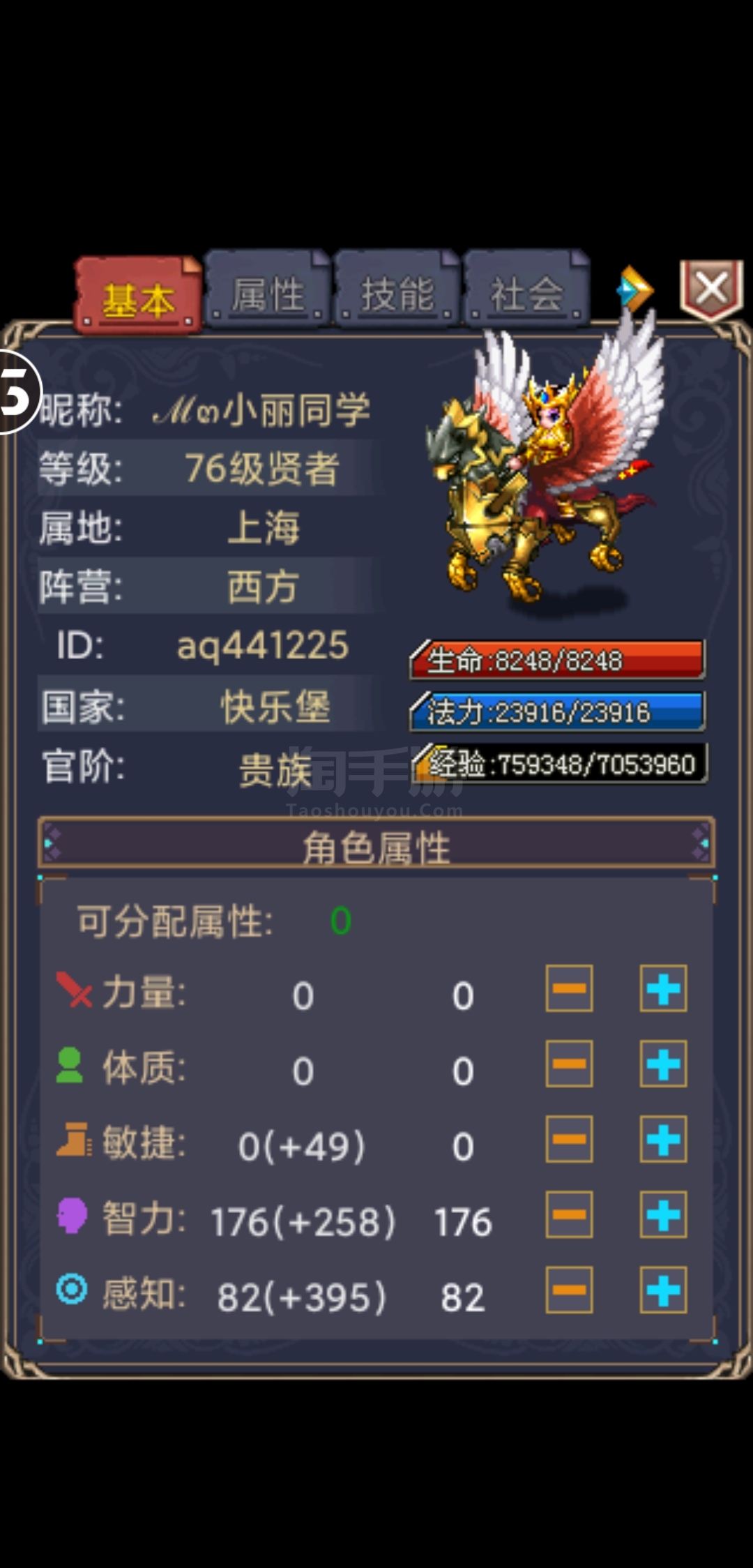
Task: Tap the 经验 experience bar
Action: (x=559, y=764)
